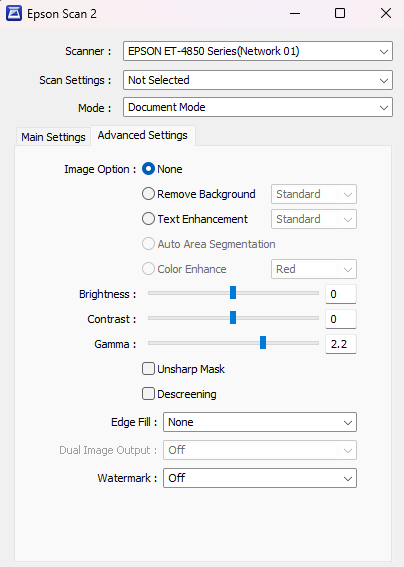Open the Watermark dropdown
Viewport: 404px width, 567px height.
(260, 478)
